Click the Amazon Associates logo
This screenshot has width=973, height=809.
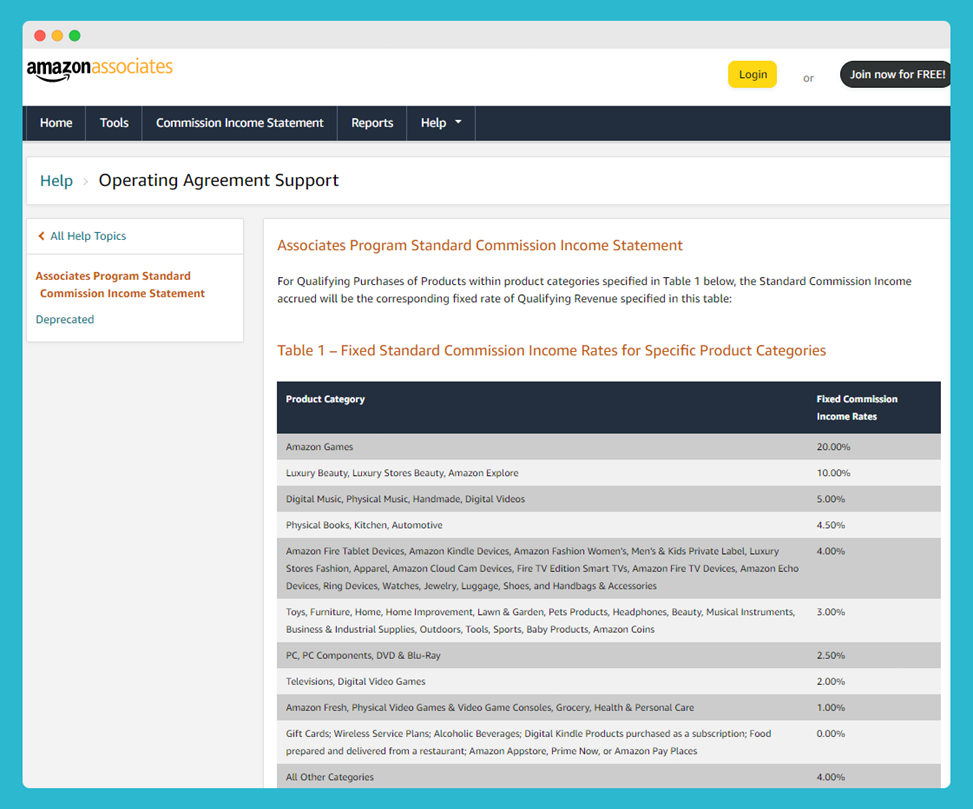click(x=99, y=69)
